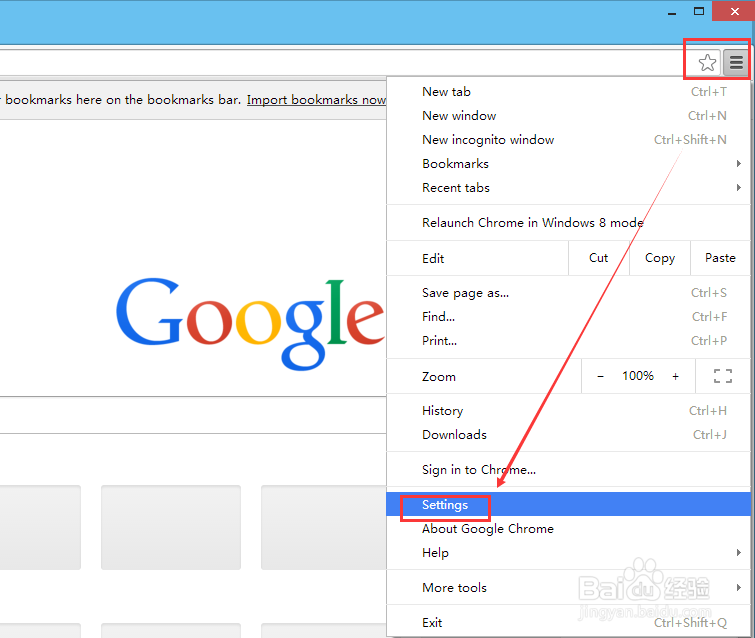Open the Chrome hamburger menu button
Viewport: 755px width, 638px height.
click(x=736, y=63)
